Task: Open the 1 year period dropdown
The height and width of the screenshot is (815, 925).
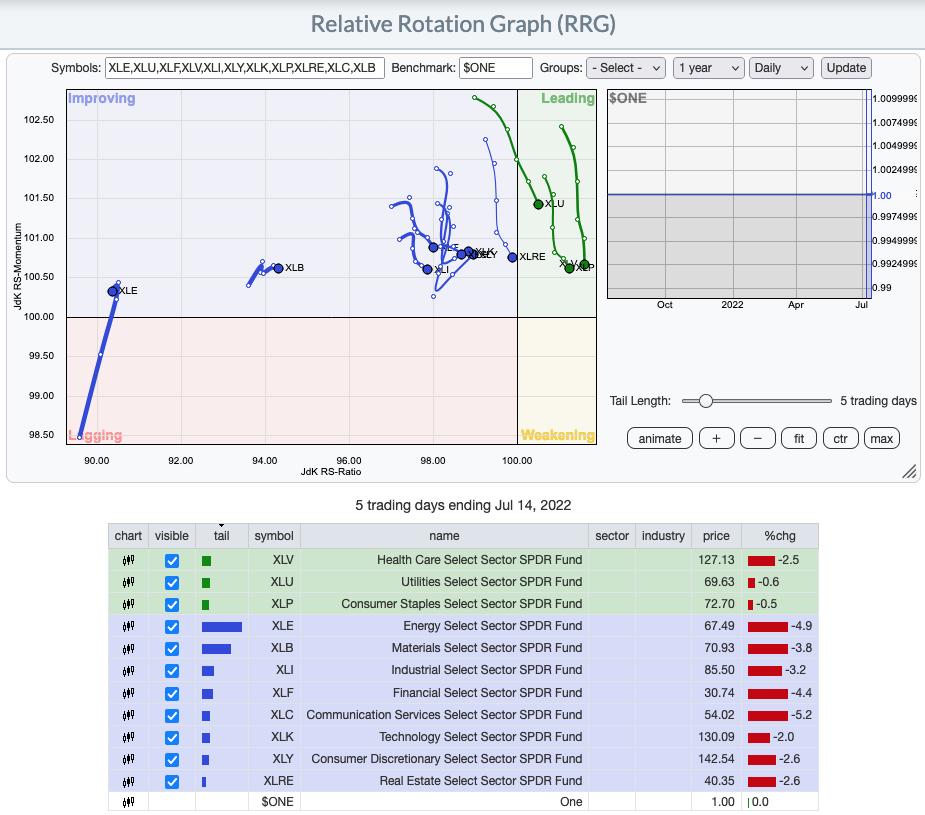Action: [x=708, y=68]
